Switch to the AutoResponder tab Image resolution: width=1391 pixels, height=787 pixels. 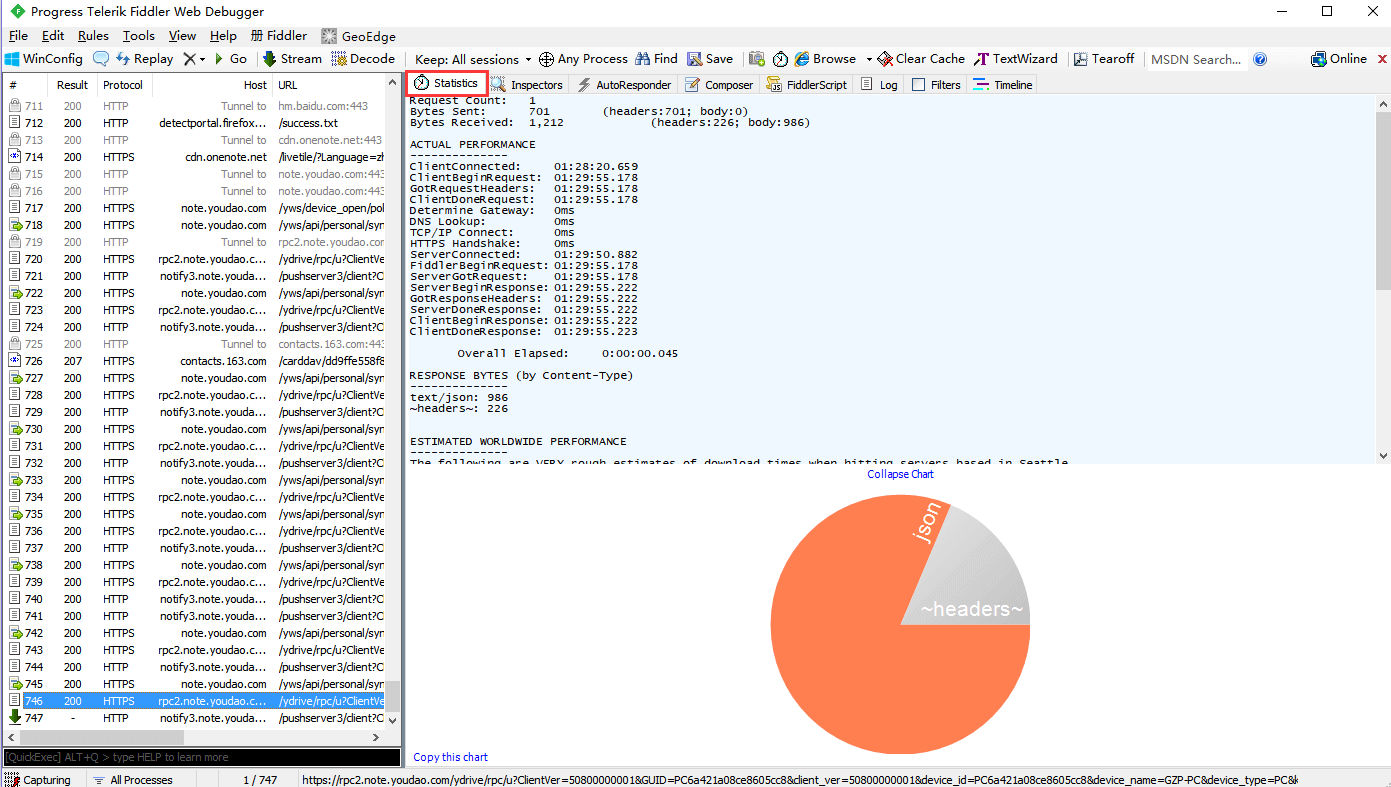pos(624,85)
